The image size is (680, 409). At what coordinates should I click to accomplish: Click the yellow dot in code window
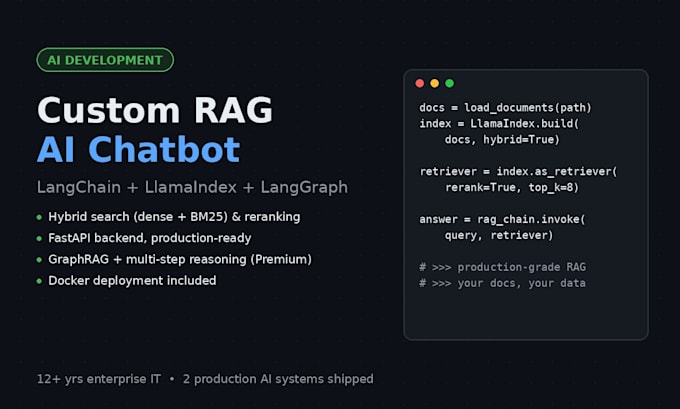(435, 83)
